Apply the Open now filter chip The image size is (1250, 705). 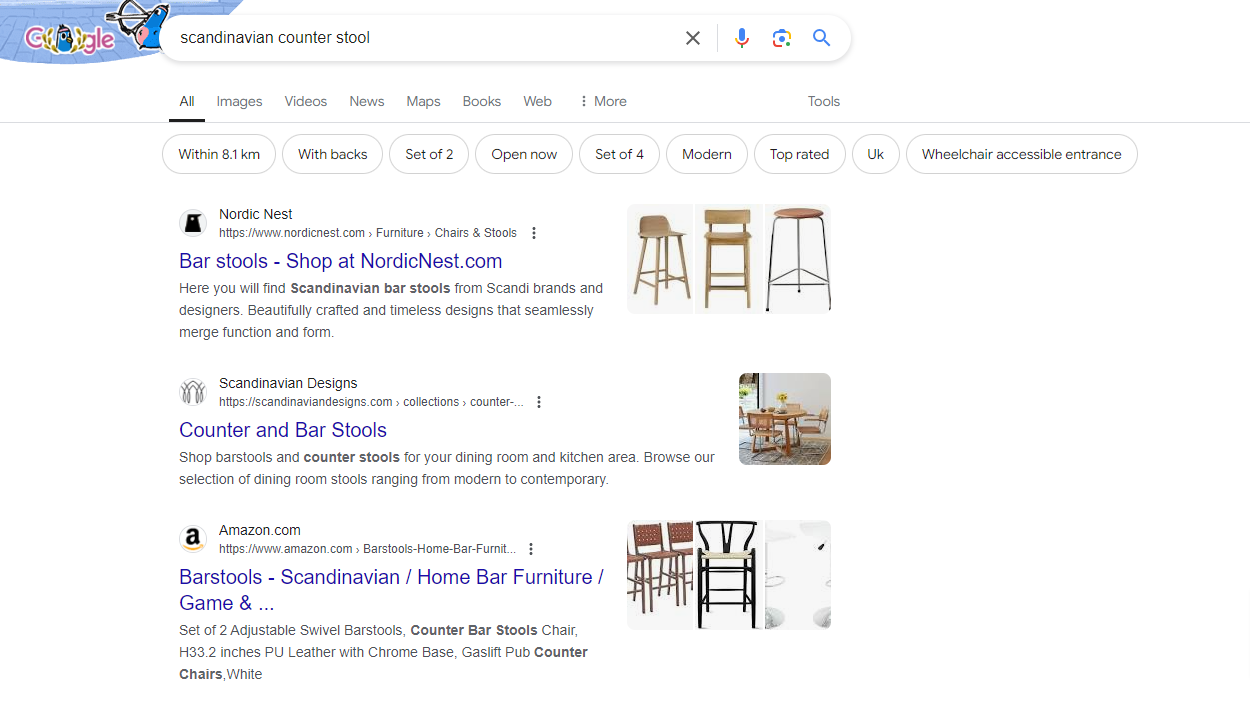(x=524, y=154)
